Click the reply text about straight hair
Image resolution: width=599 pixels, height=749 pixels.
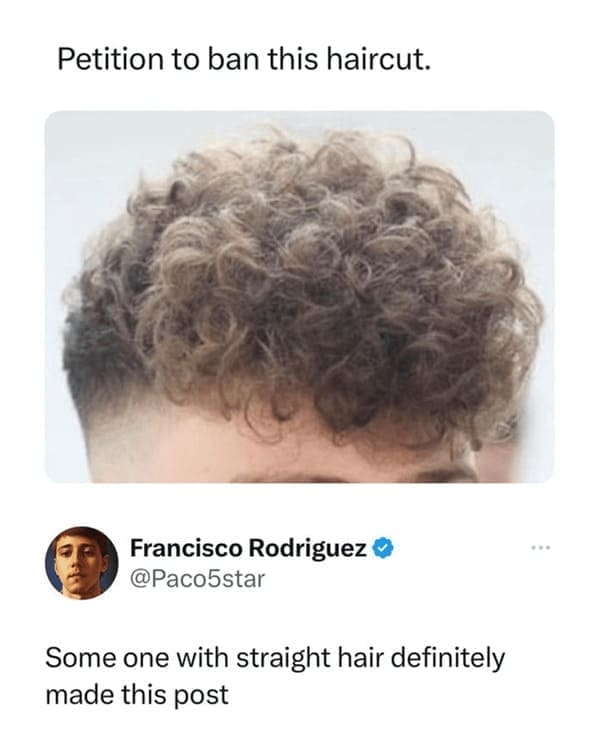point(275,676)
